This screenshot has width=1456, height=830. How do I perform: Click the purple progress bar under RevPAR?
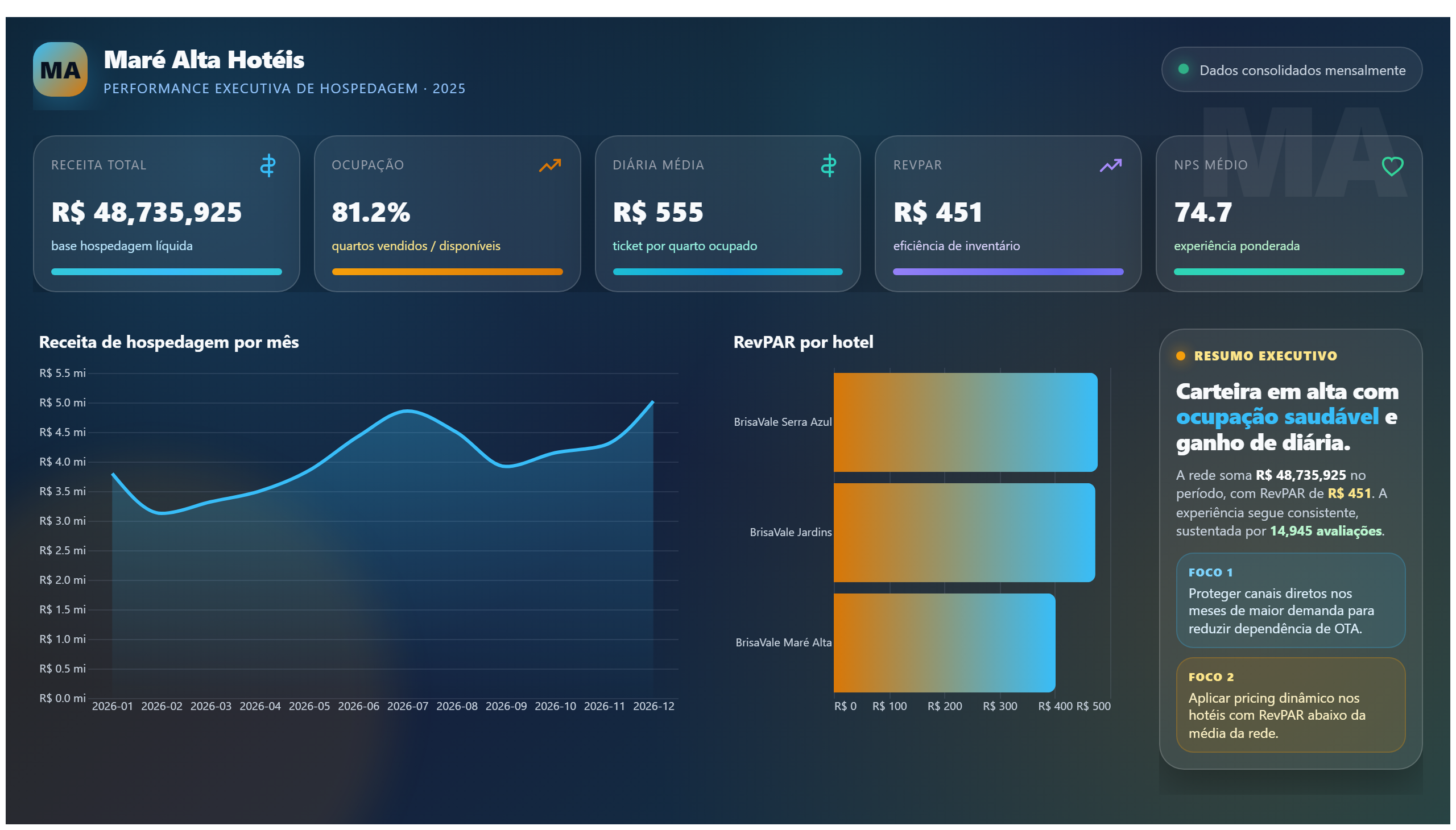pos(1008,272)
